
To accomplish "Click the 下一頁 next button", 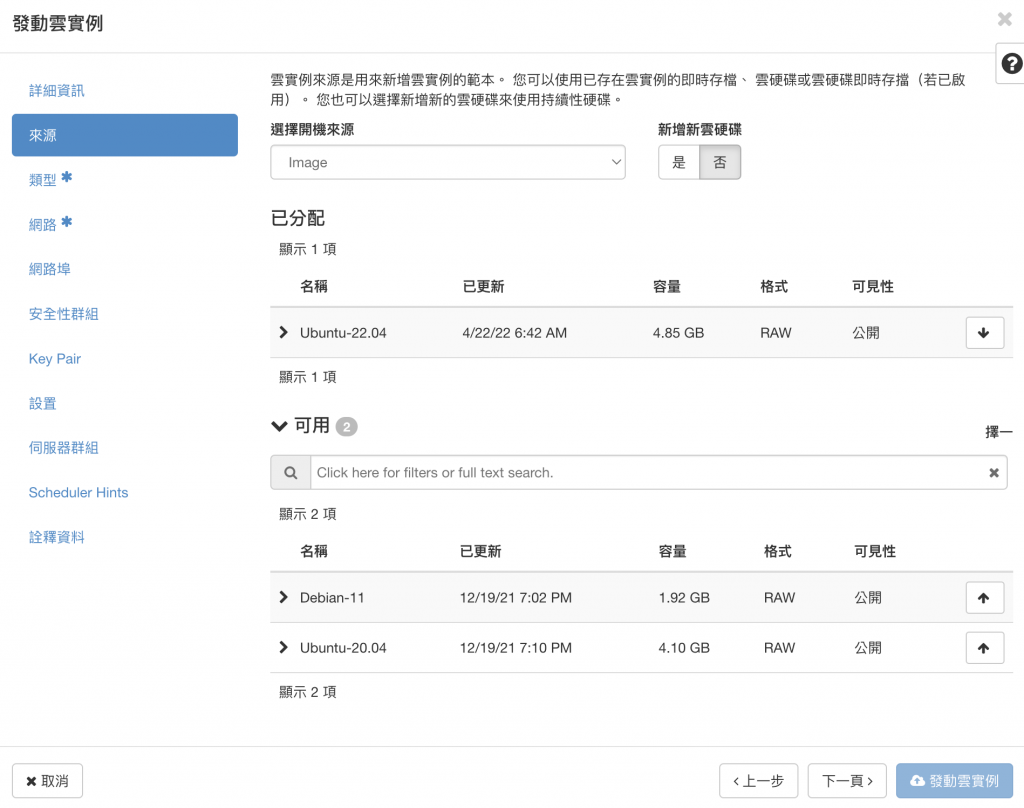I will coord(846,781).
